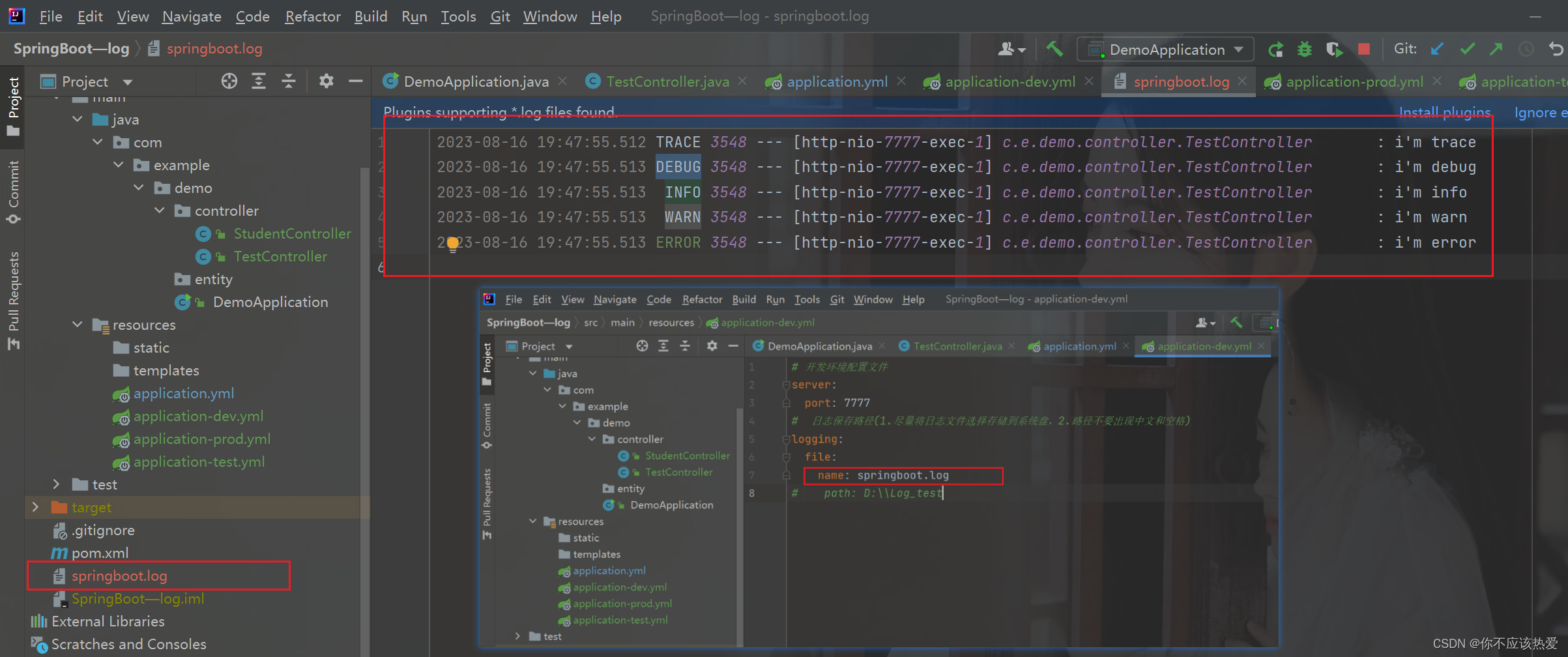Collapse all in Project panel
The width and height of the screenshot is (1568, 657).
pyautogui.click(x=288, y=81)
